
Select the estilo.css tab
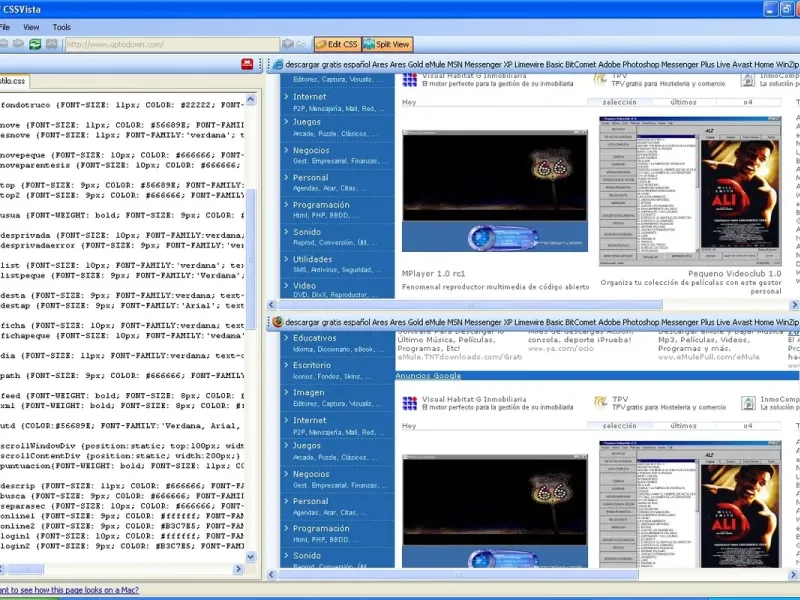click(13, 81)
